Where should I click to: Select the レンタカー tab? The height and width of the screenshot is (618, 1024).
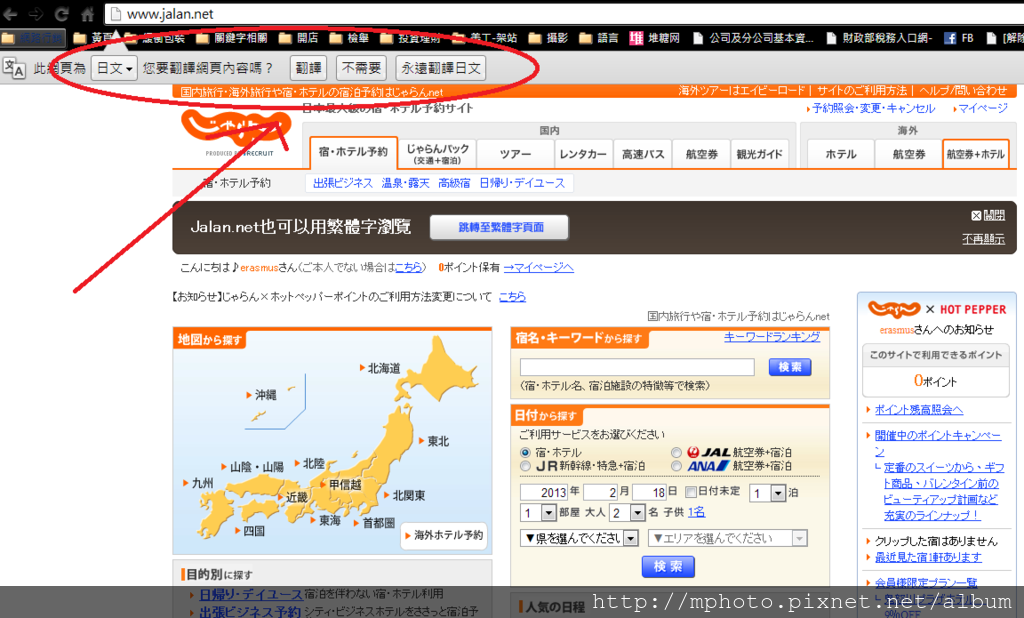coord(583,154)
